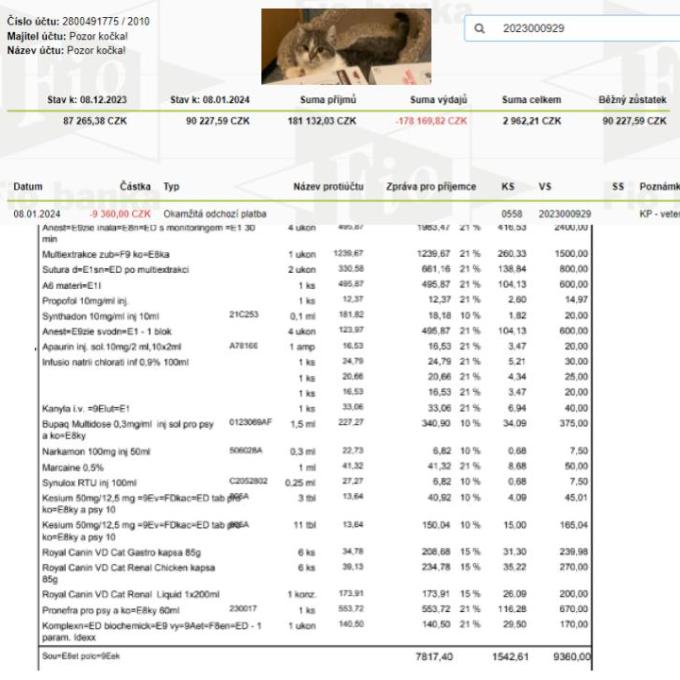Click KS value 0558

tap(512, 214)
